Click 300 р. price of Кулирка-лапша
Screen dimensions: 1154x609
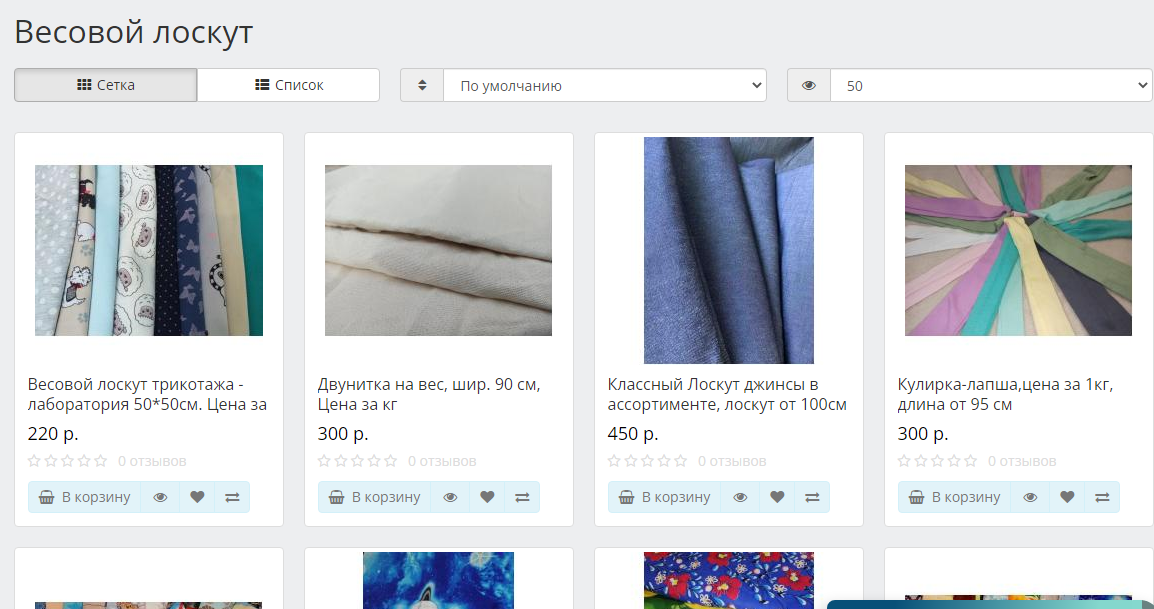[x=923, y=434]
